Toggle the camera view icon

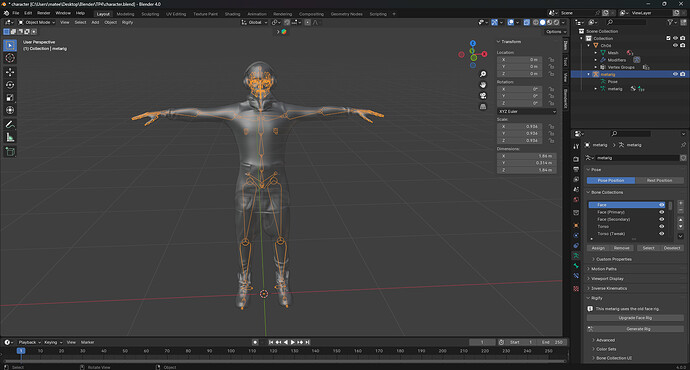483,96
